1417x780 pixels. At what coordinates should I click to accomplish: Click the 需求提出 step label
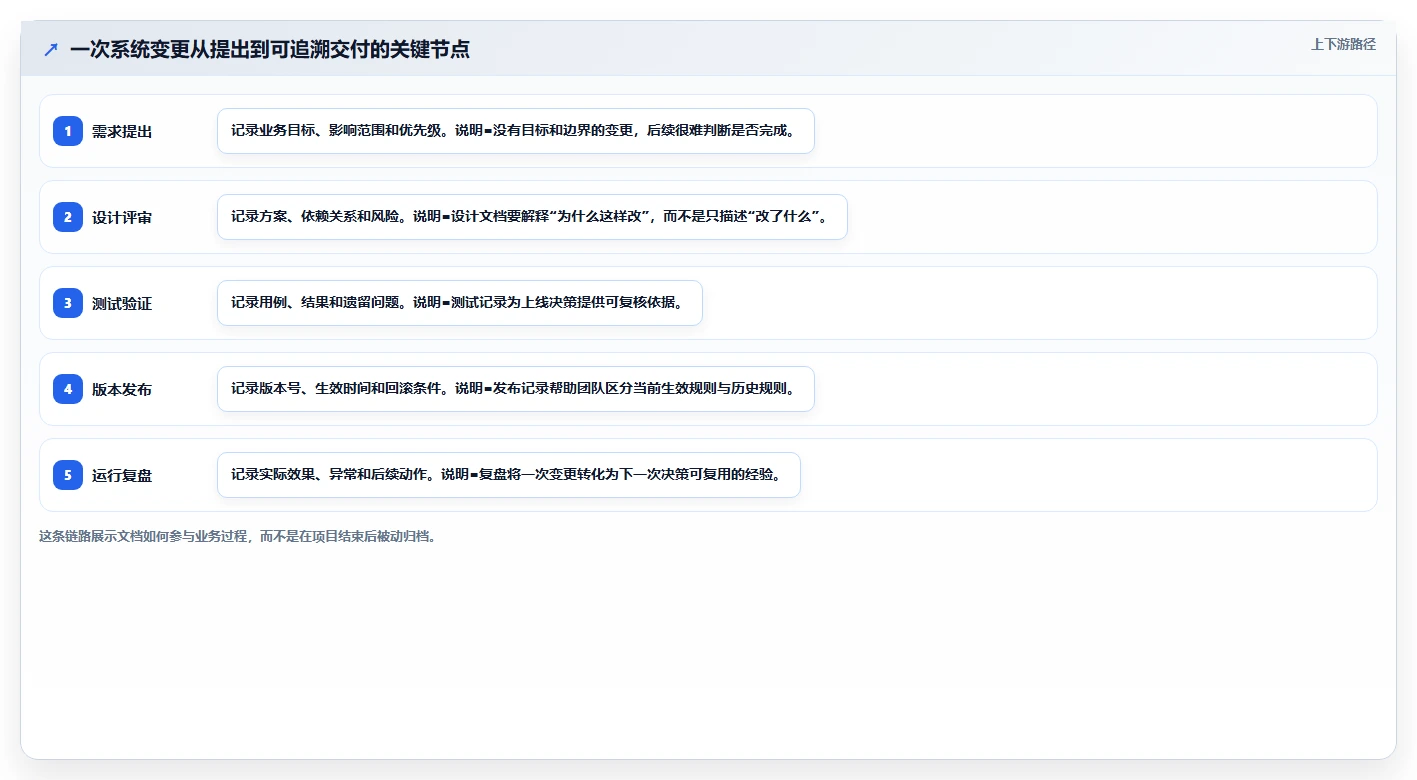pyautogui.click(x=122, y=131)
